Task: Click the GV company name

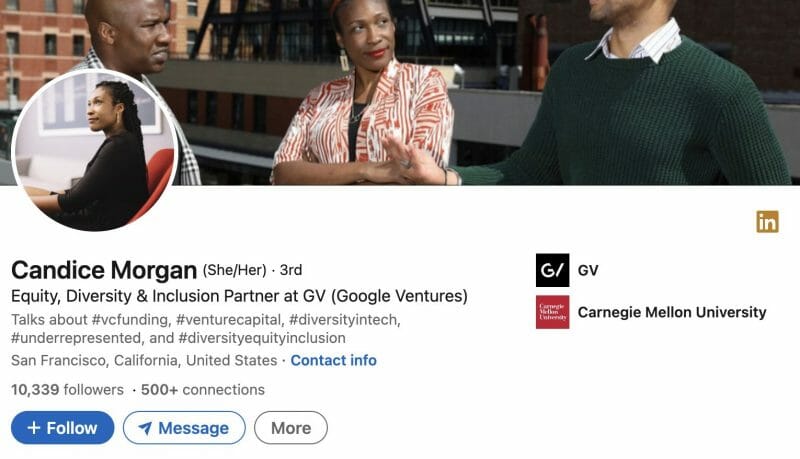Action: click(x=588, y=270)
